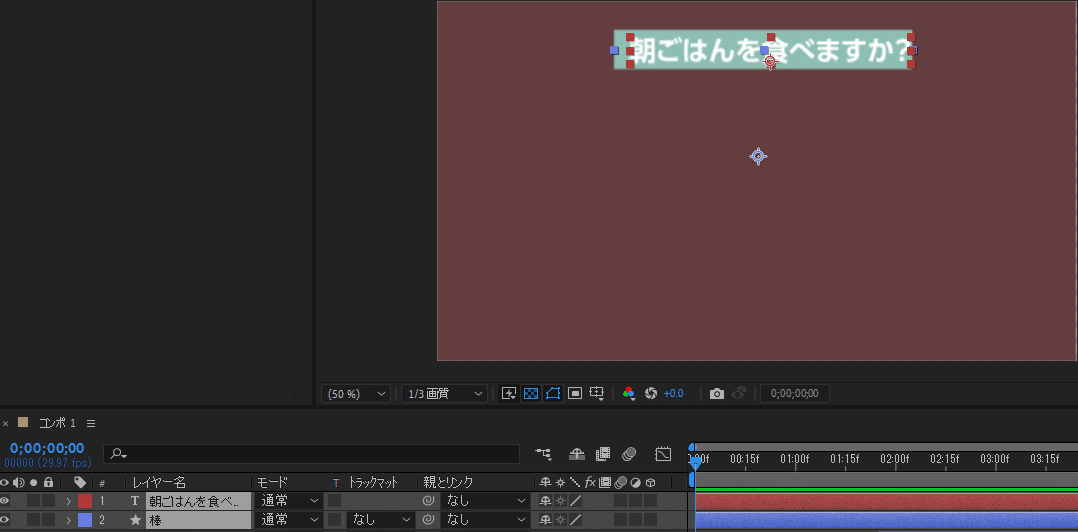Click the +0.0 exposure value
This screenshot has width=1078, height=532.
[x=673, y=394]
